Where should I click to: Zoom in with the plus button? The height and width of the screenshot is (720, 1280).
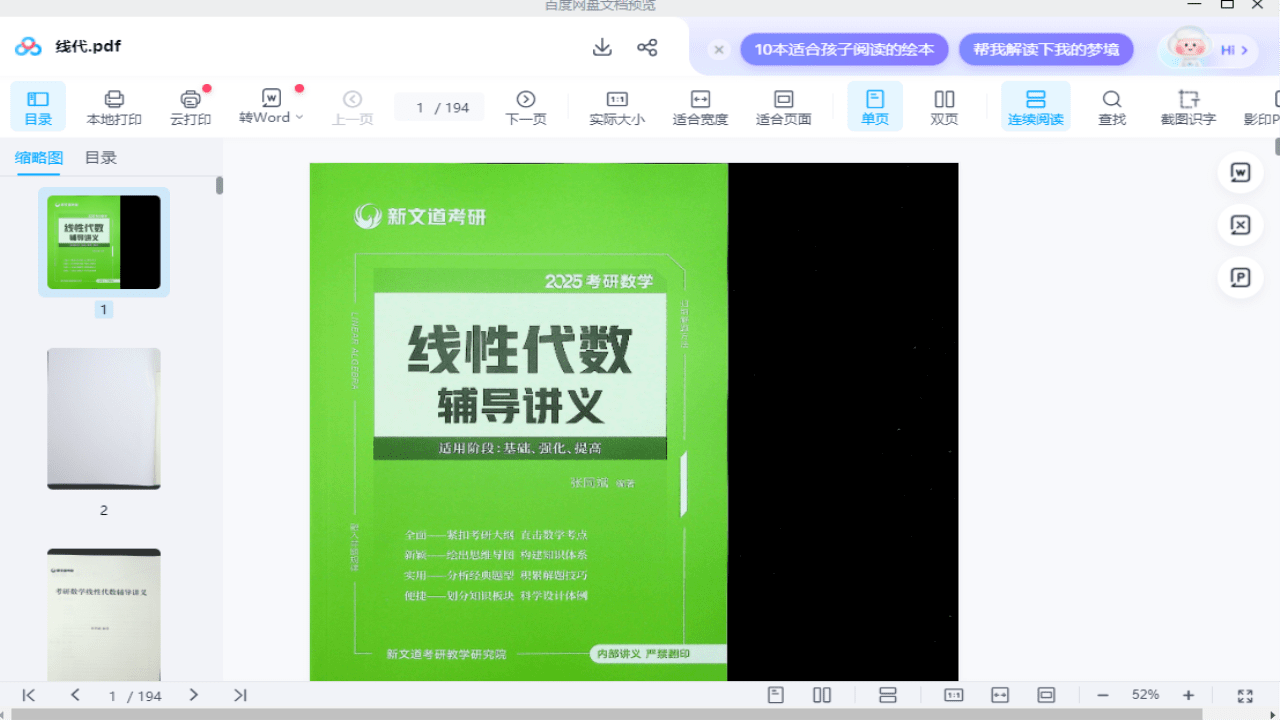pyautogui.click(x=1188, y=695)
